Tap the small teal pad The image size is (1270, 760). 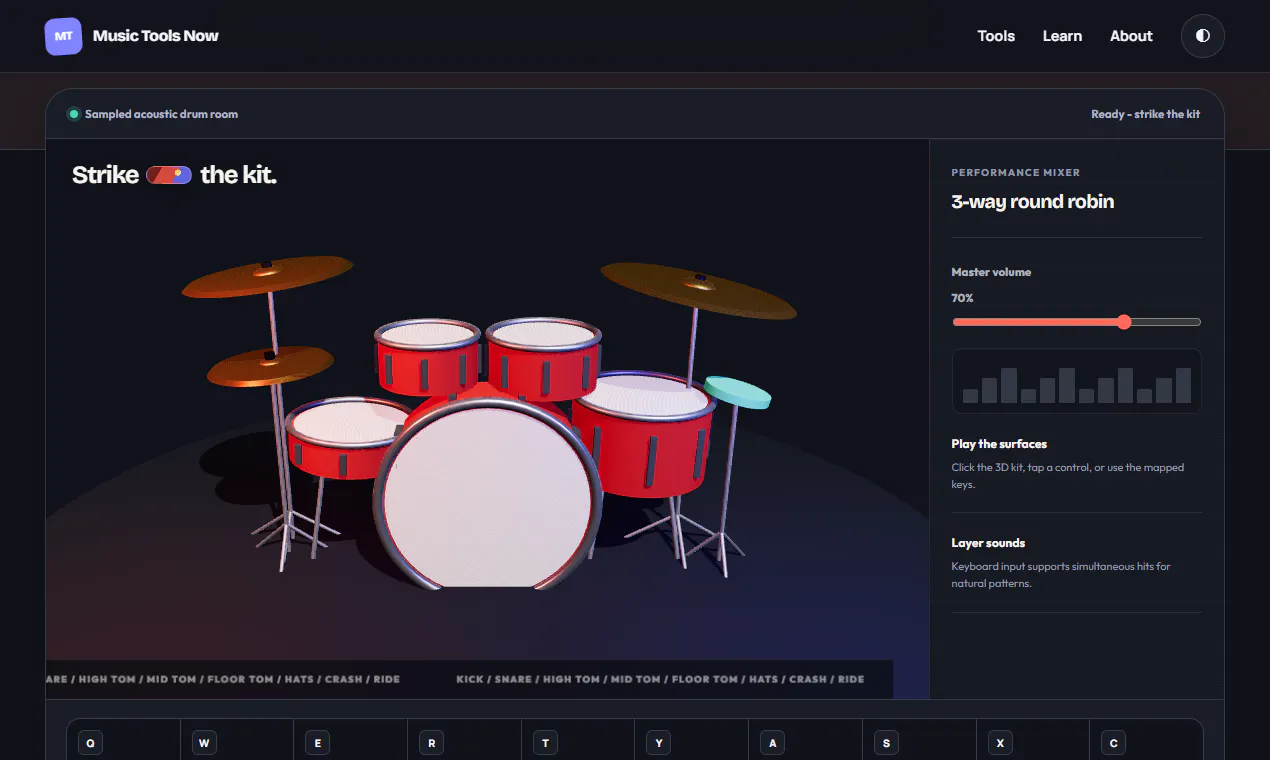737,392
